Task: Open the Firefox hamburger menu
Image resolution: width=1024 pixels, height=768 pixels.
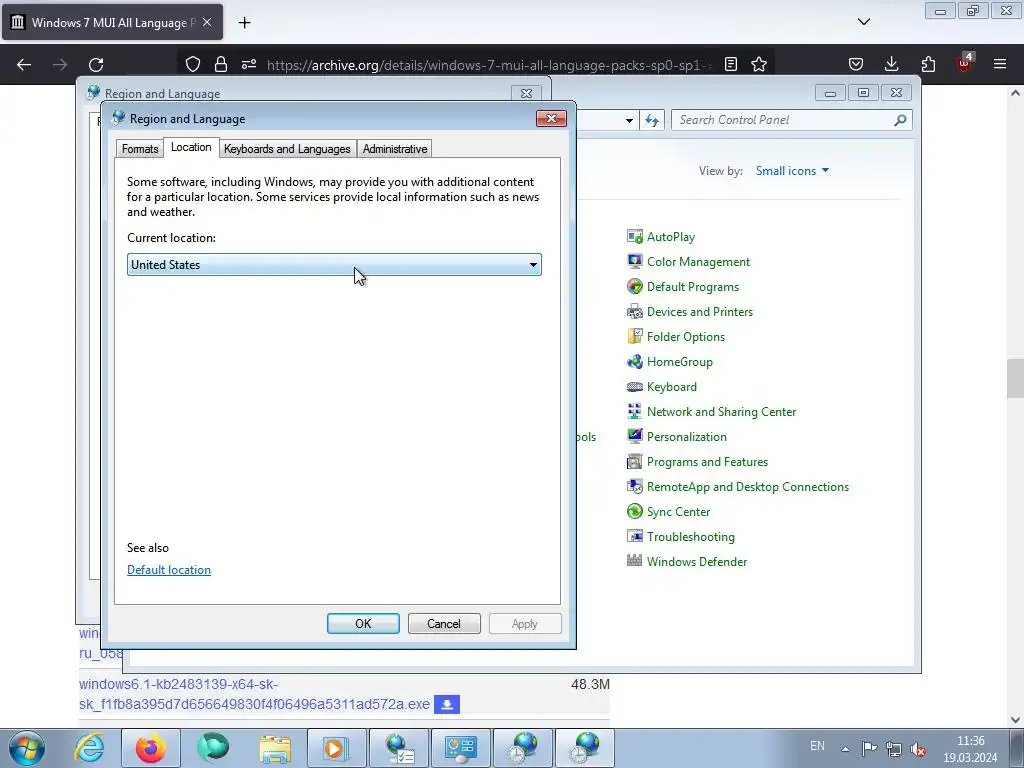Action: click(1000, 64)
